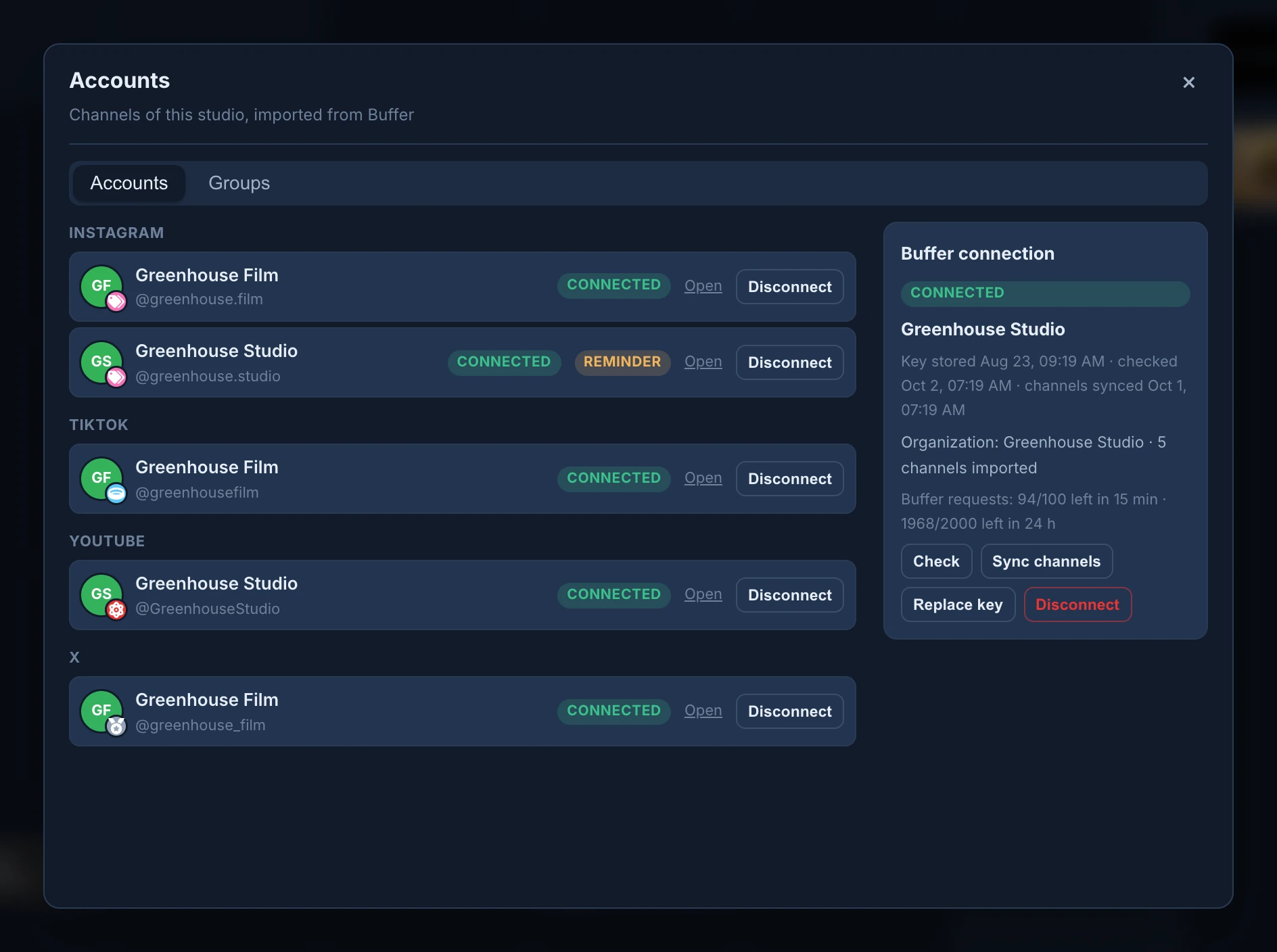1277x952 pixels.
Task: Click the TikTok badge on @greenhousefilm avatar
Action: [116, 494]
